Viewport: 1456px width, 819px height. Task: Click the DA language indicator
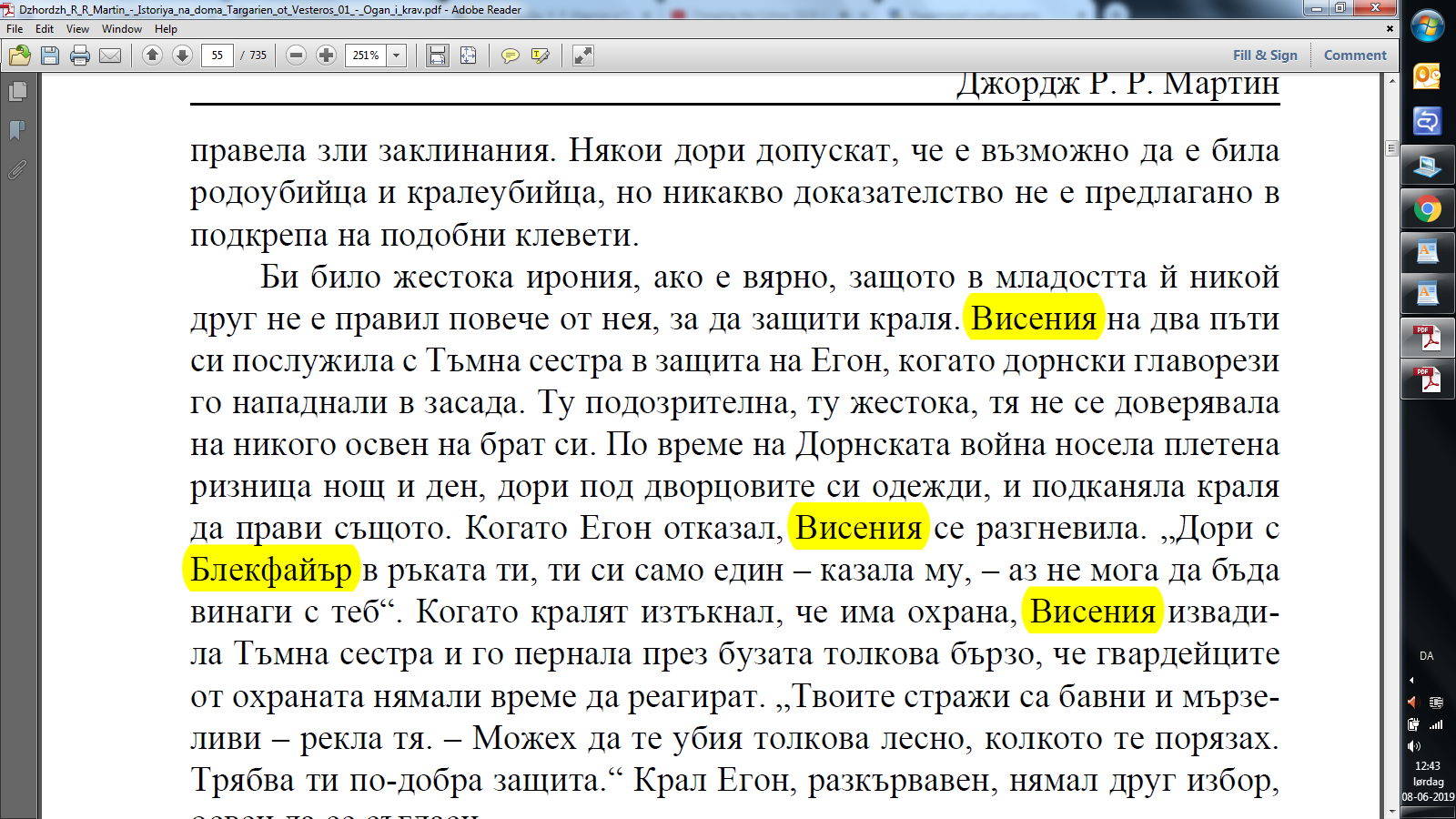tap(1426, 656)
